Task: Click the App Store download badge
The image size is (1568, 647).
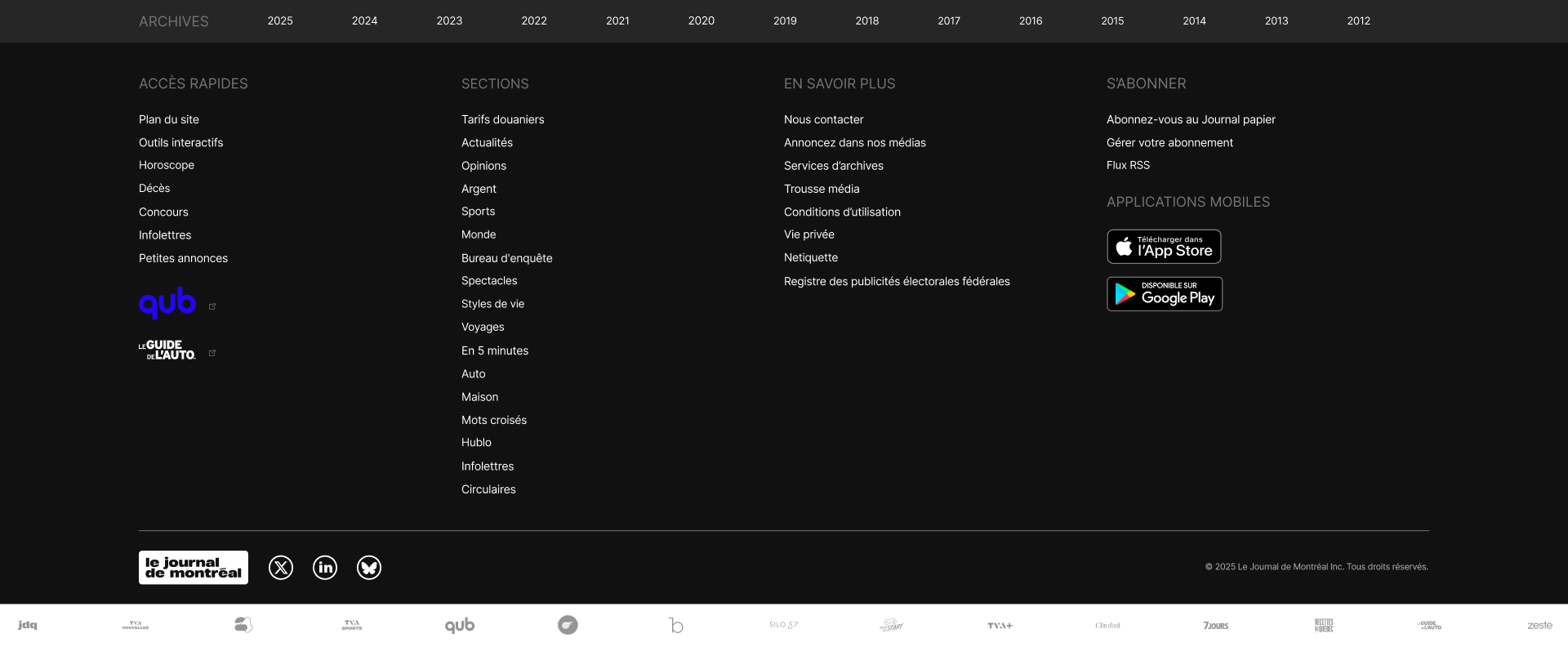Action: (1164, 247)
